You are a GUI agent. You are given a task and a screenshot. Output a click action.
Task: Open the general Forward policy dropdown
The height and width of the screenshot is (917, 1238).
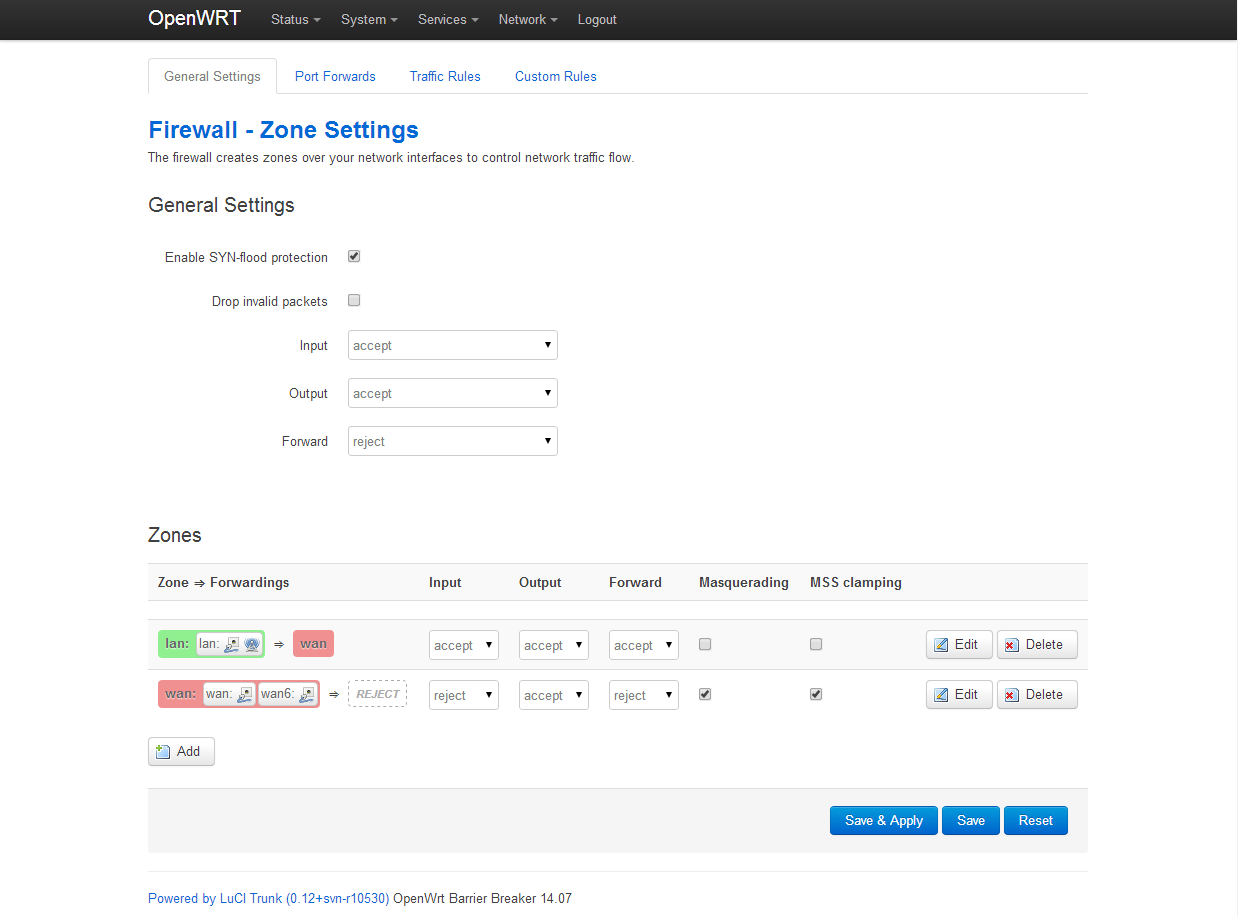click(453, 441)
